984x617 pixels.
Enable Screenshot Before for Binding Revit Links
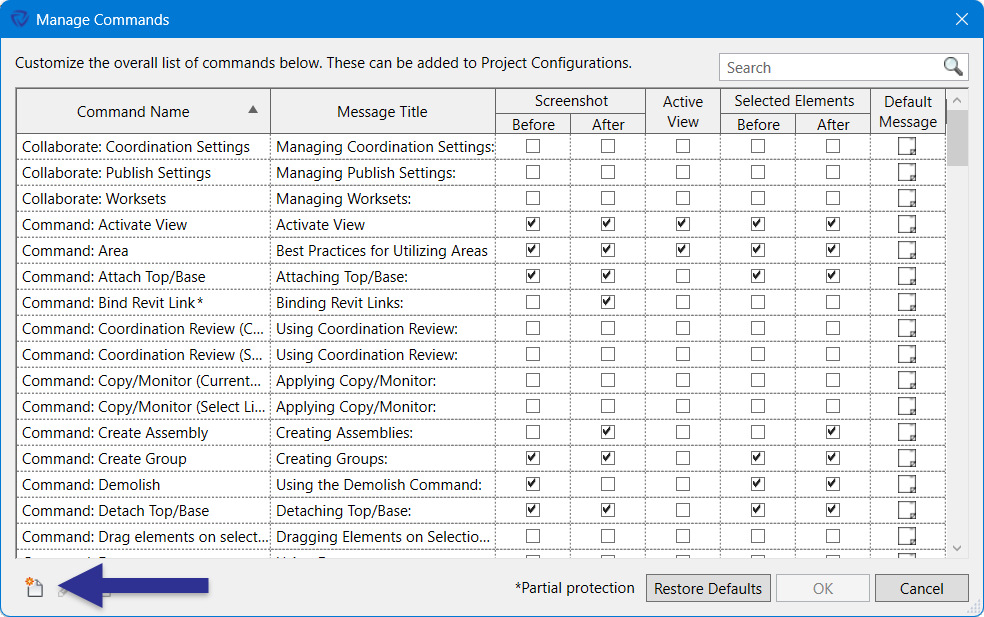533,302
